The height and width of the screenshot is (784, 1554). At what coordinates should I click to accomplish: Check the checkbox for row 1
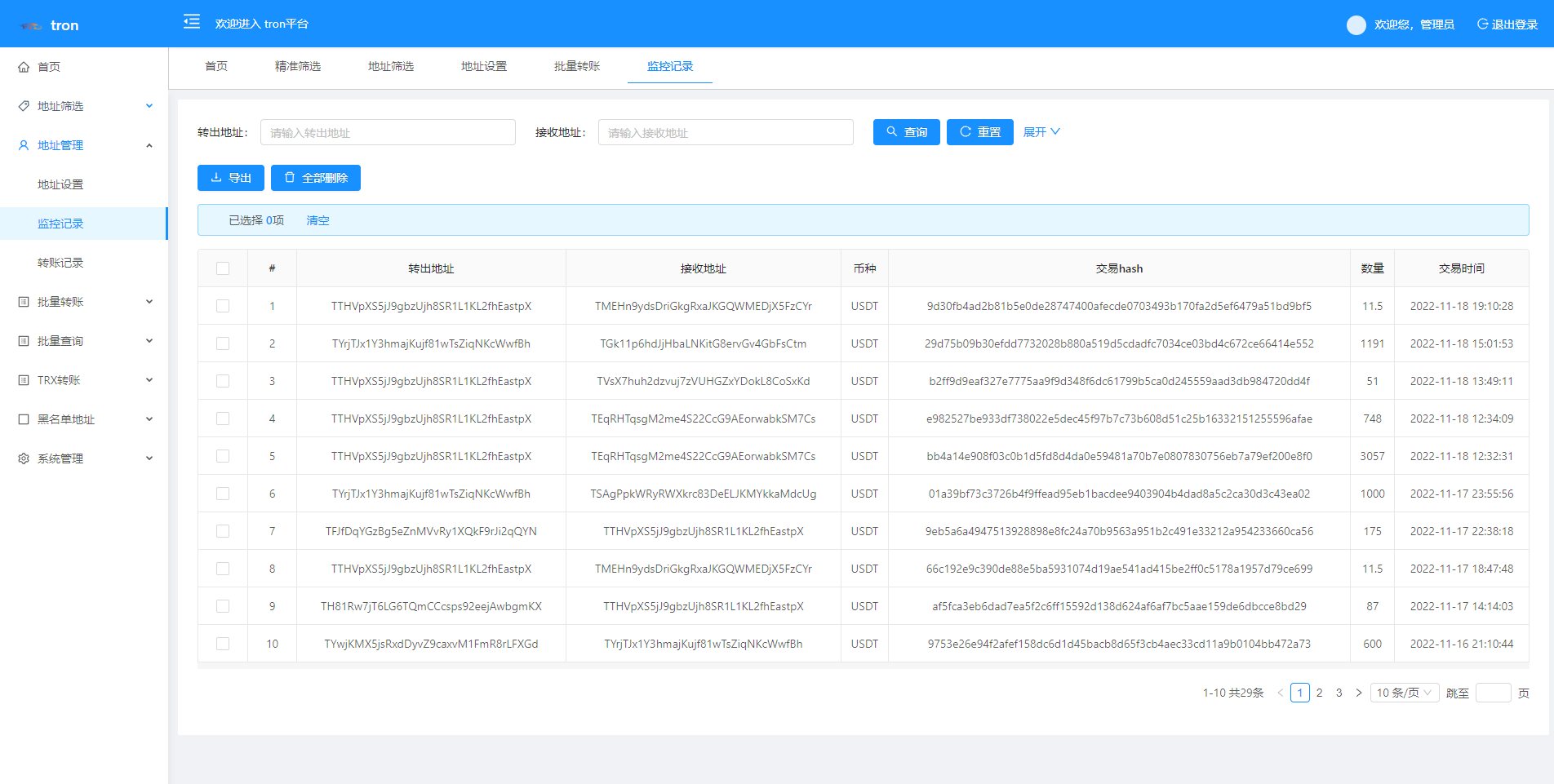point(223,306)
